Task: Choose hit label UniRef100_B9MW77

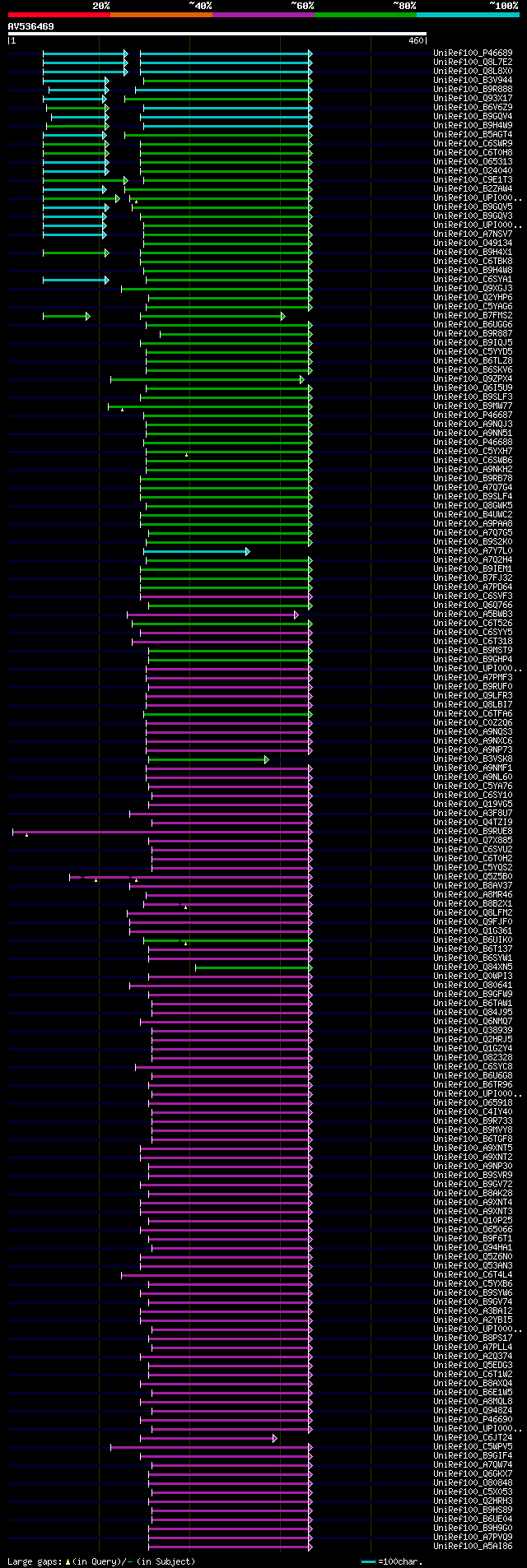Action: pyautogui.click(x=473, y=406)
